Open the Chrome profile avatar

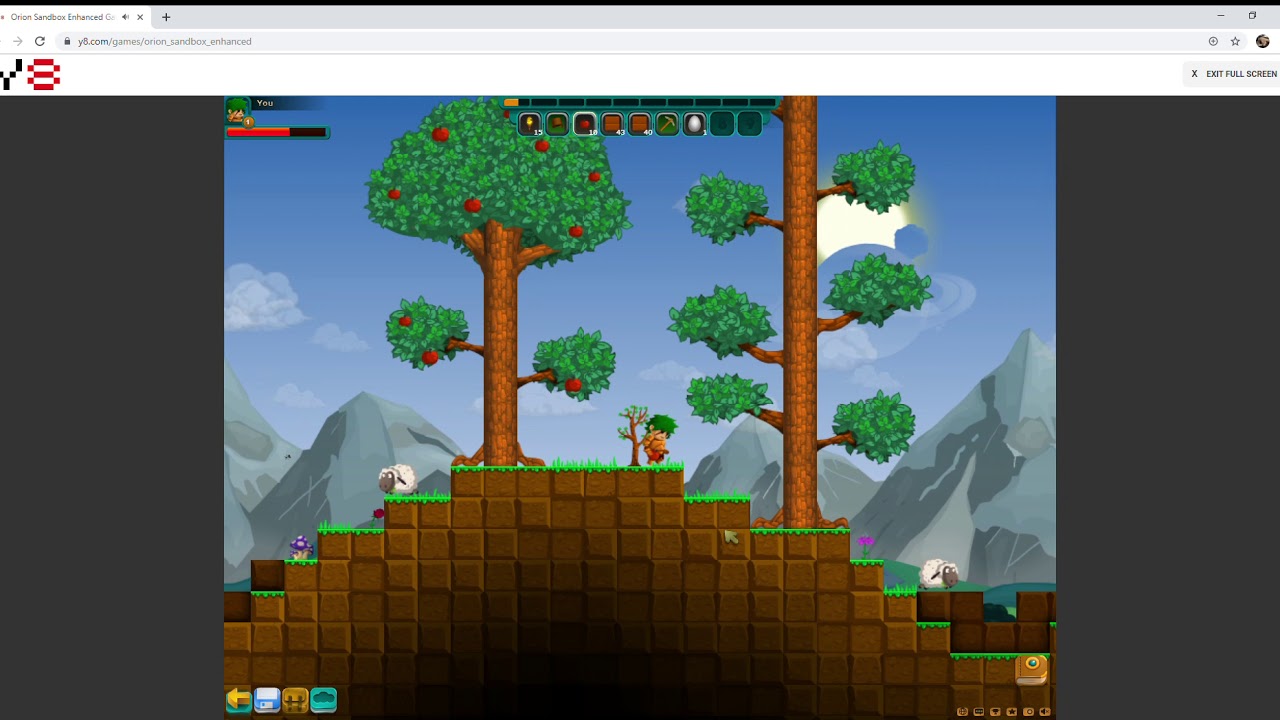point(1262,41)
